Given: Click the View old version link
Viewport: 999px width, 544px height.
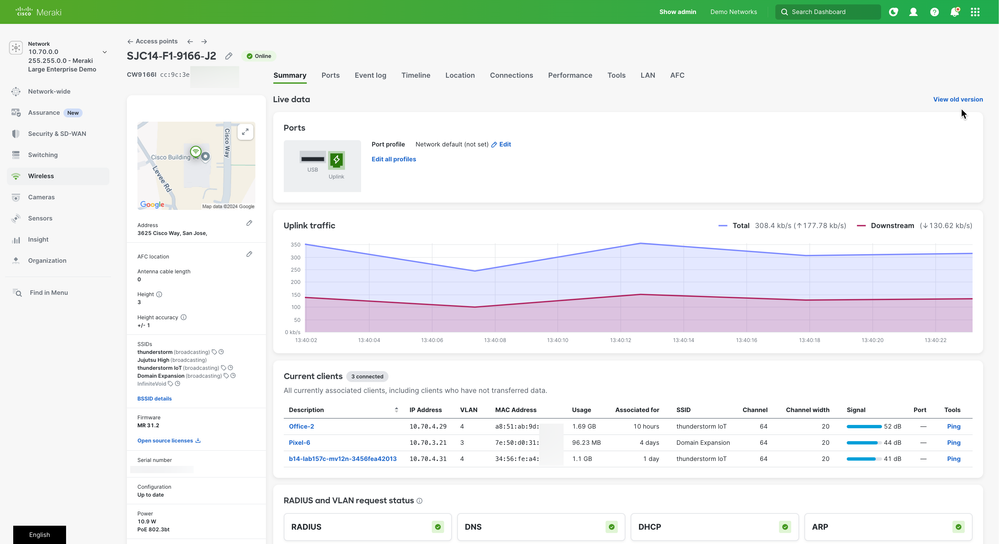Looking at the screenshot, I should 957,99.
